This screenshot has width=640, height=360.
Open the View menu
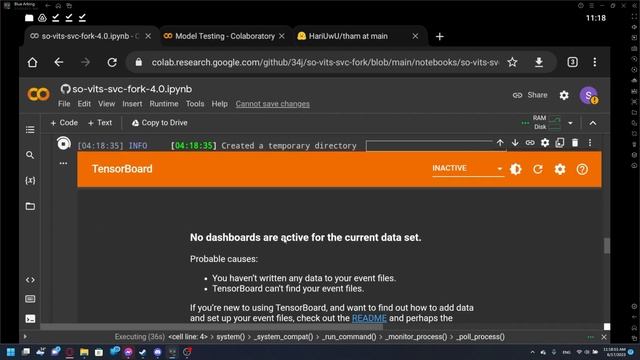[106, 104]
